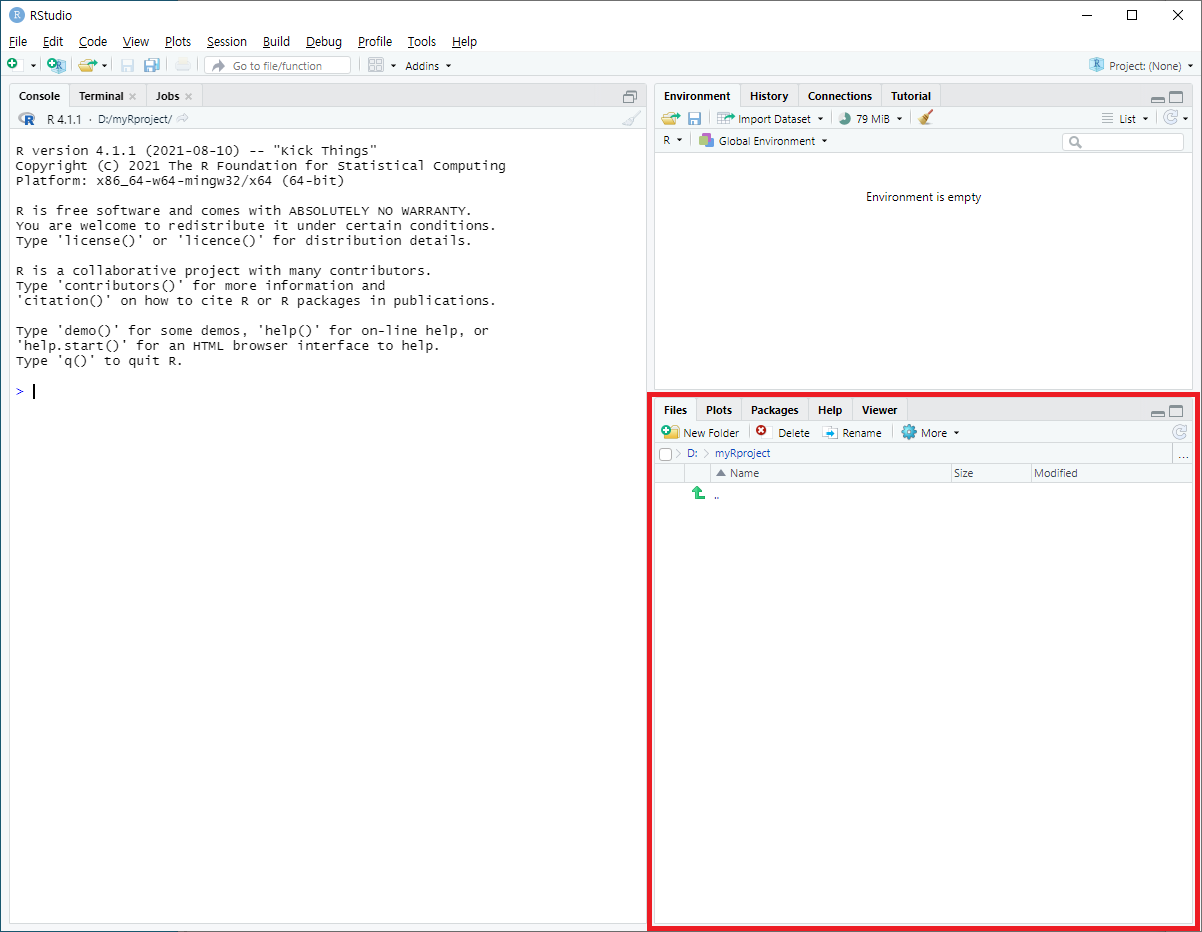Open the 79 MiB memory usage dropdown

[870, 118]
